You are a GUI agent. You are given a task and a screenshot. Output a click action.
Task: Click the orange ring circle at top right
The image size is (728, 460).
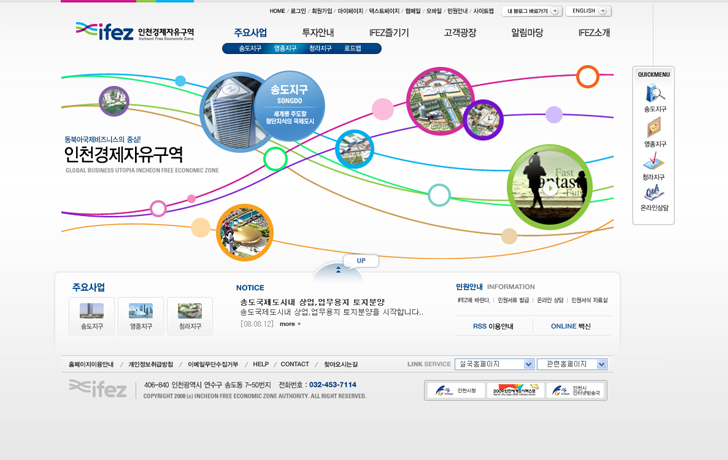click(x=588, y=77)
